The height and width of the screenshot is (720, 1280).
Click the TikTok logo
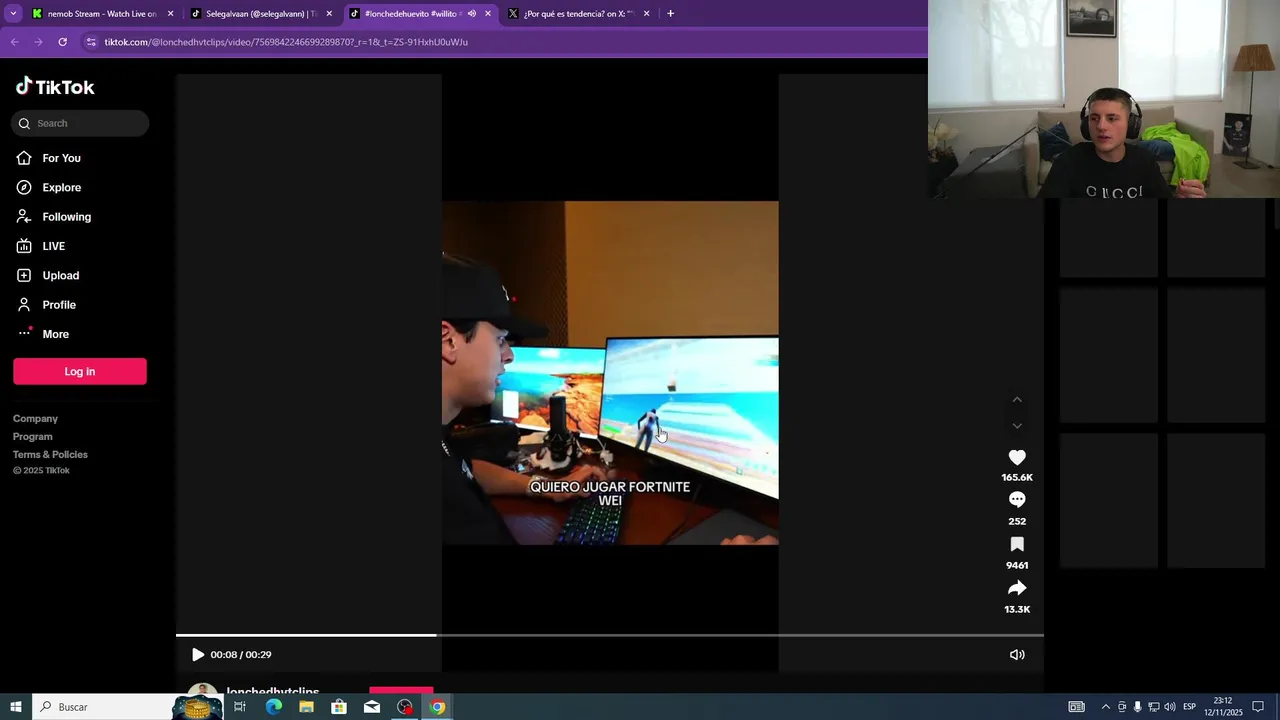pyautogui.click(x=55, y=87)
